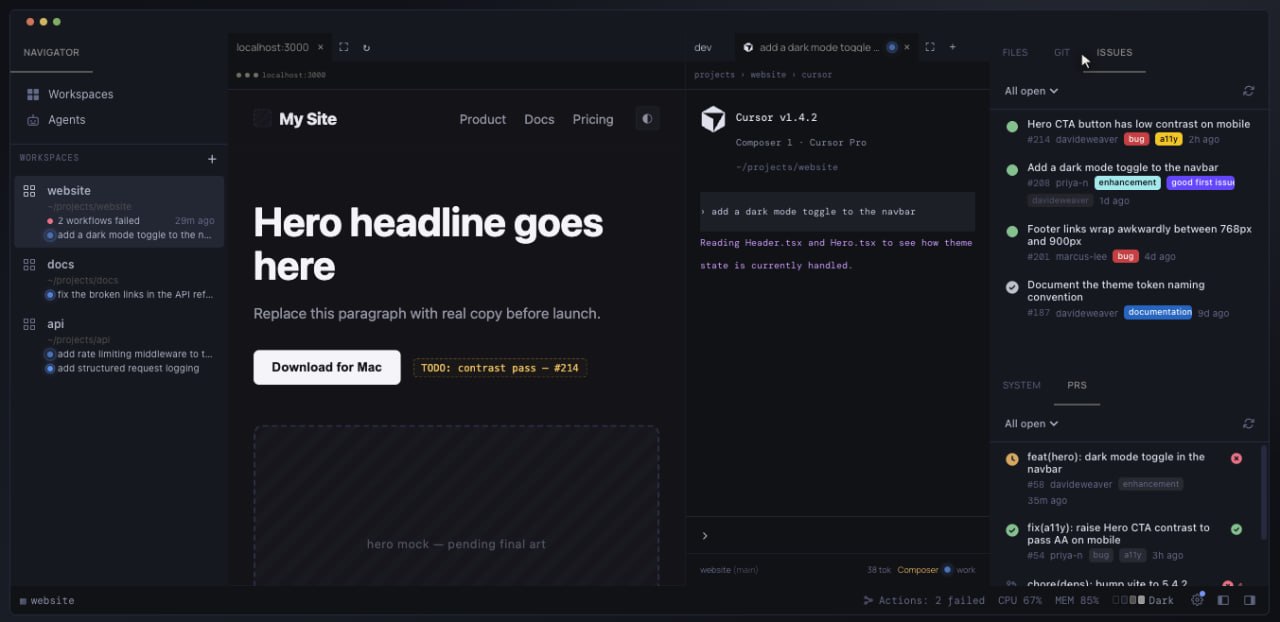Maximize the localhost:3000 preview pane

344,47
